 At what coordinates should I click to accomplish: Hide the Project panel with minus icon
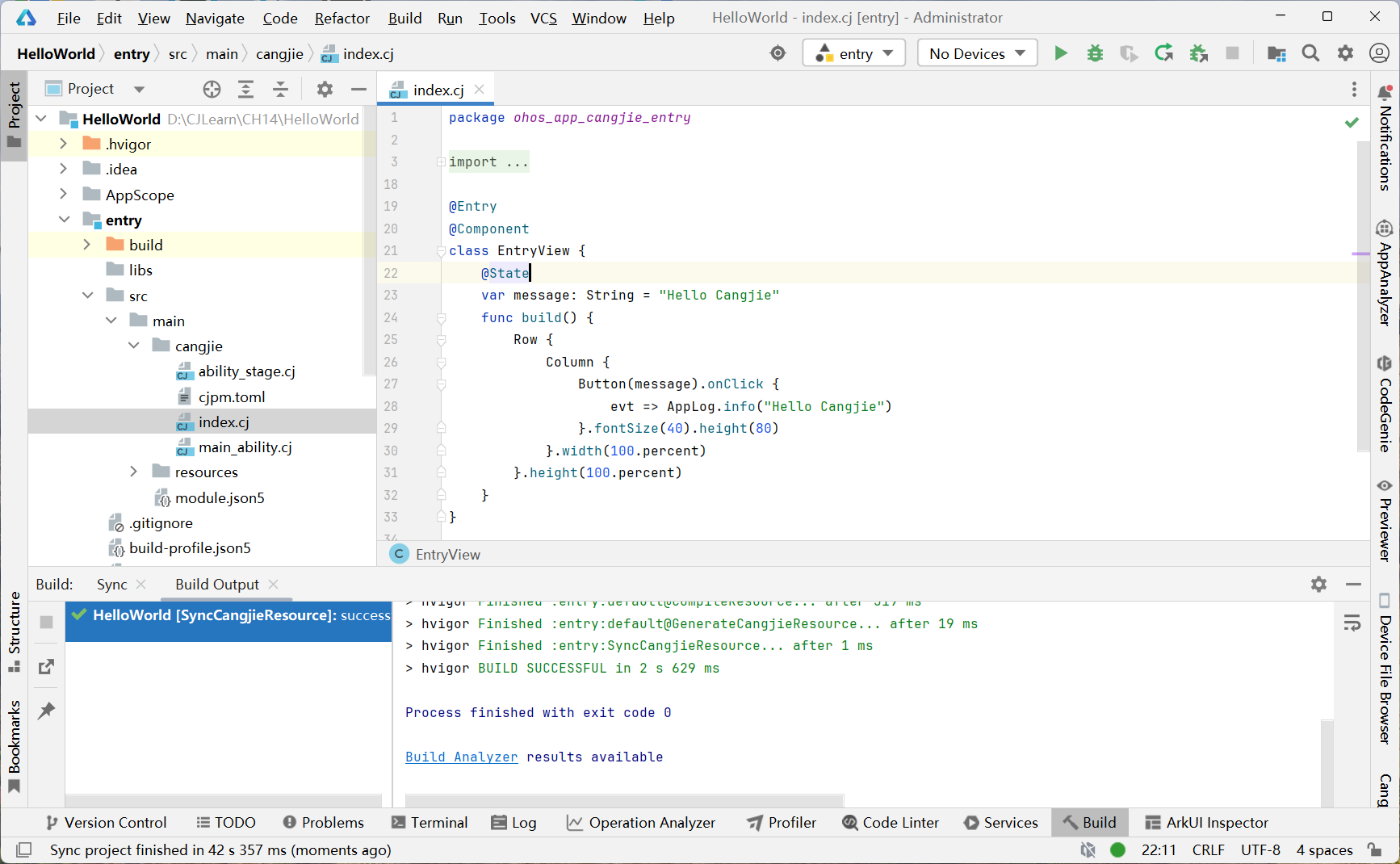[358, 89]
